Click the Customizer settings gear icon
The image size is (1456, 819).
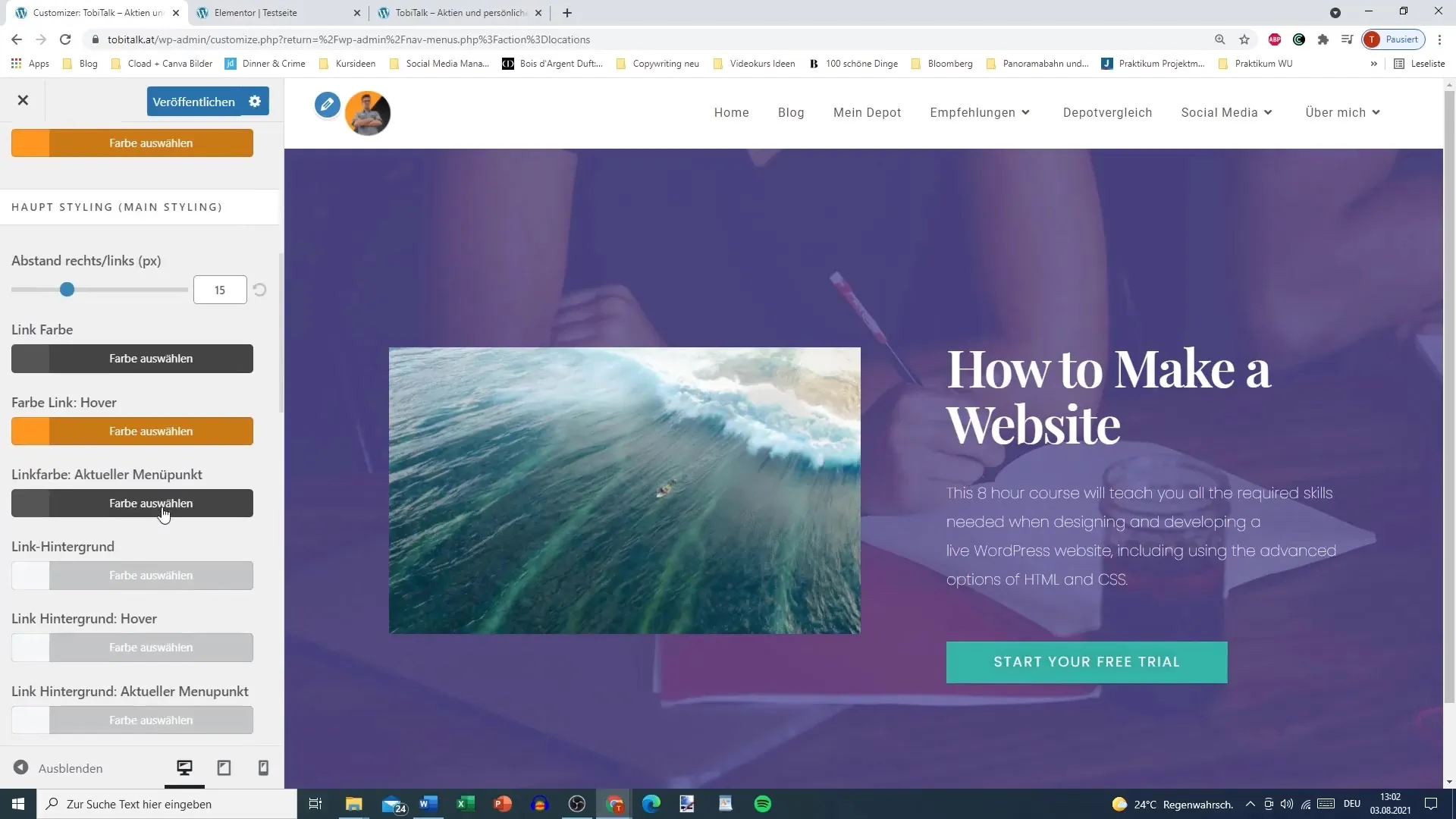pos(256,101)
